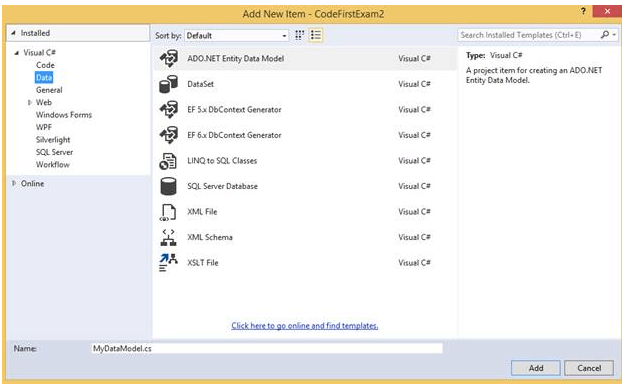Click the ADO.NET Entity Data Model label
The width and height of the screenshot is (622, 388).
click(236, 59)
